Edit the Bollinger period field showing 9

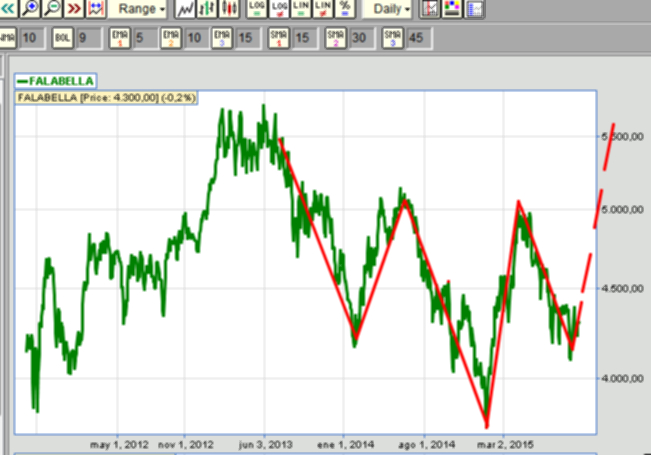[x=88, y=38]
